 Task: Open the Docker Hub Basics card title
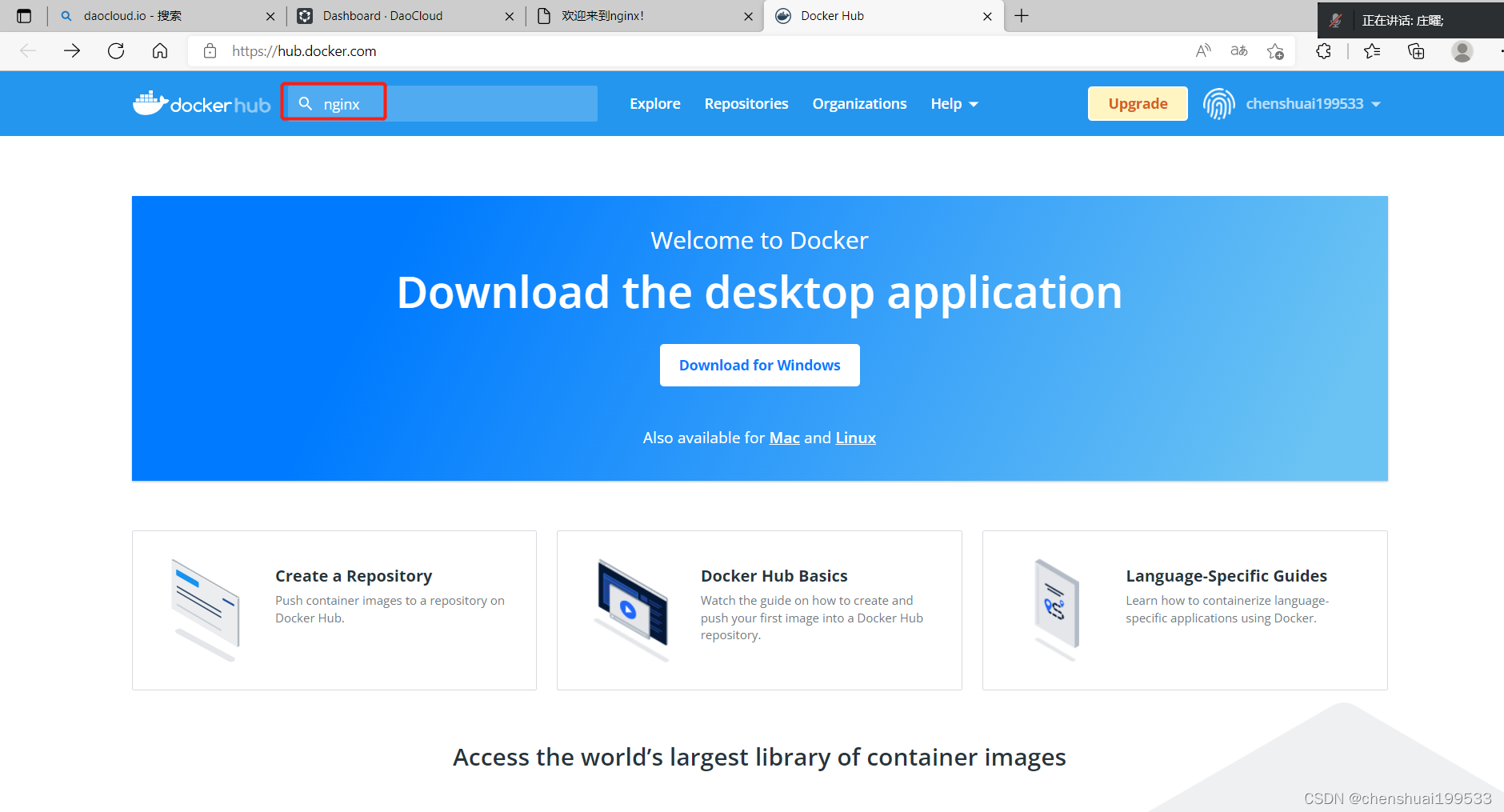point(774,576)
